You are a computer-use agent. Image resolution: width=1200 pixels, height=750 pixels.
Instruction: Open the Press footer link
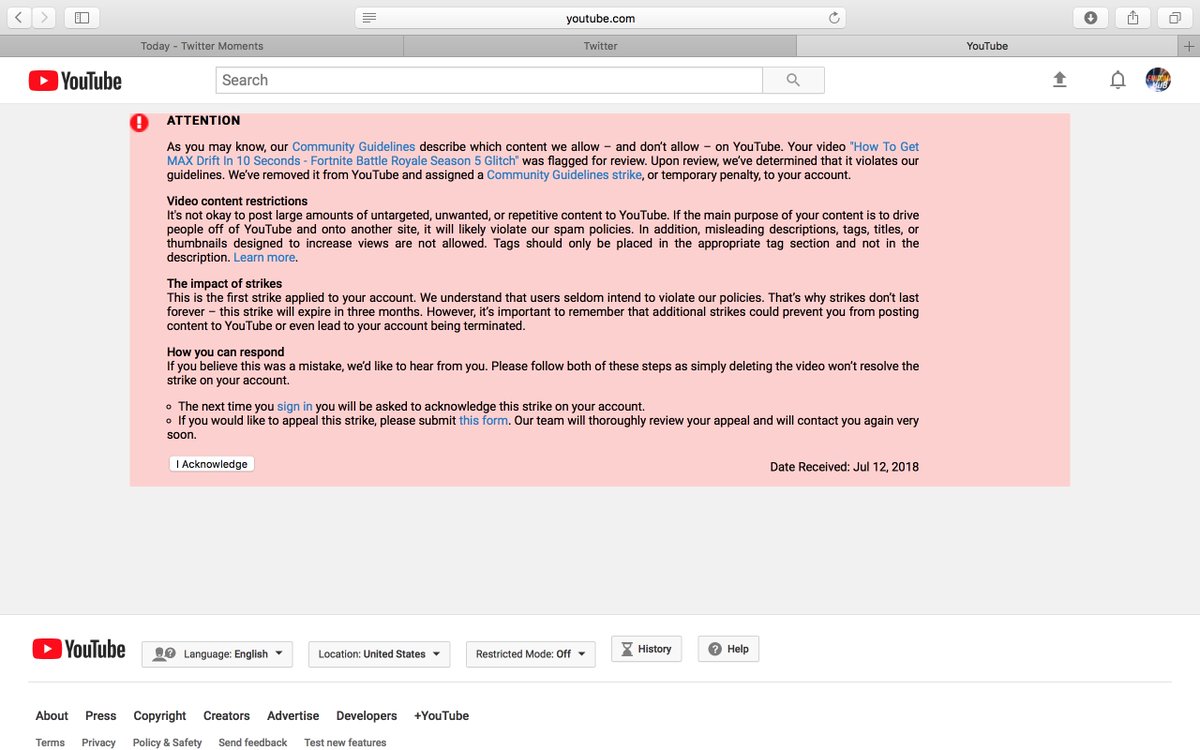(x=101, y=716)
